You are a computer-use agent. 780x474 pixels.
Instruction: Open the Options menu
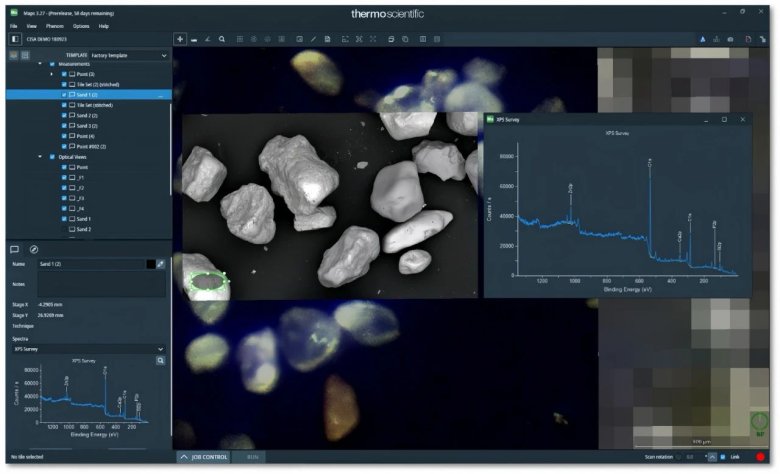[x=80, y=25]
